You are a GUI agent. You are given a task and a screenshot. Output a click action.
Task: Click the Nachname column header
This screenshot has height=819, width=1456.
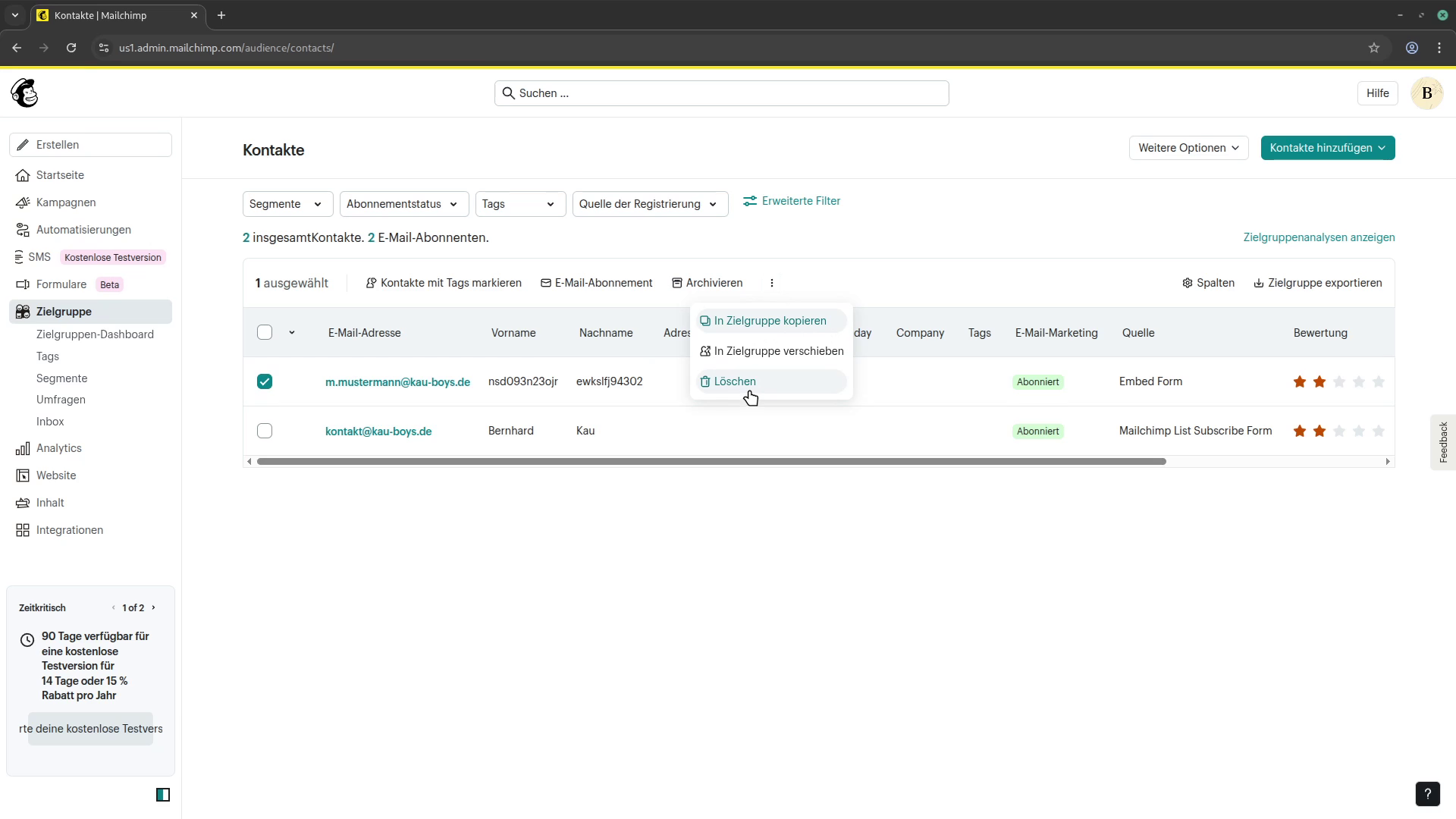tap(606, 333)
